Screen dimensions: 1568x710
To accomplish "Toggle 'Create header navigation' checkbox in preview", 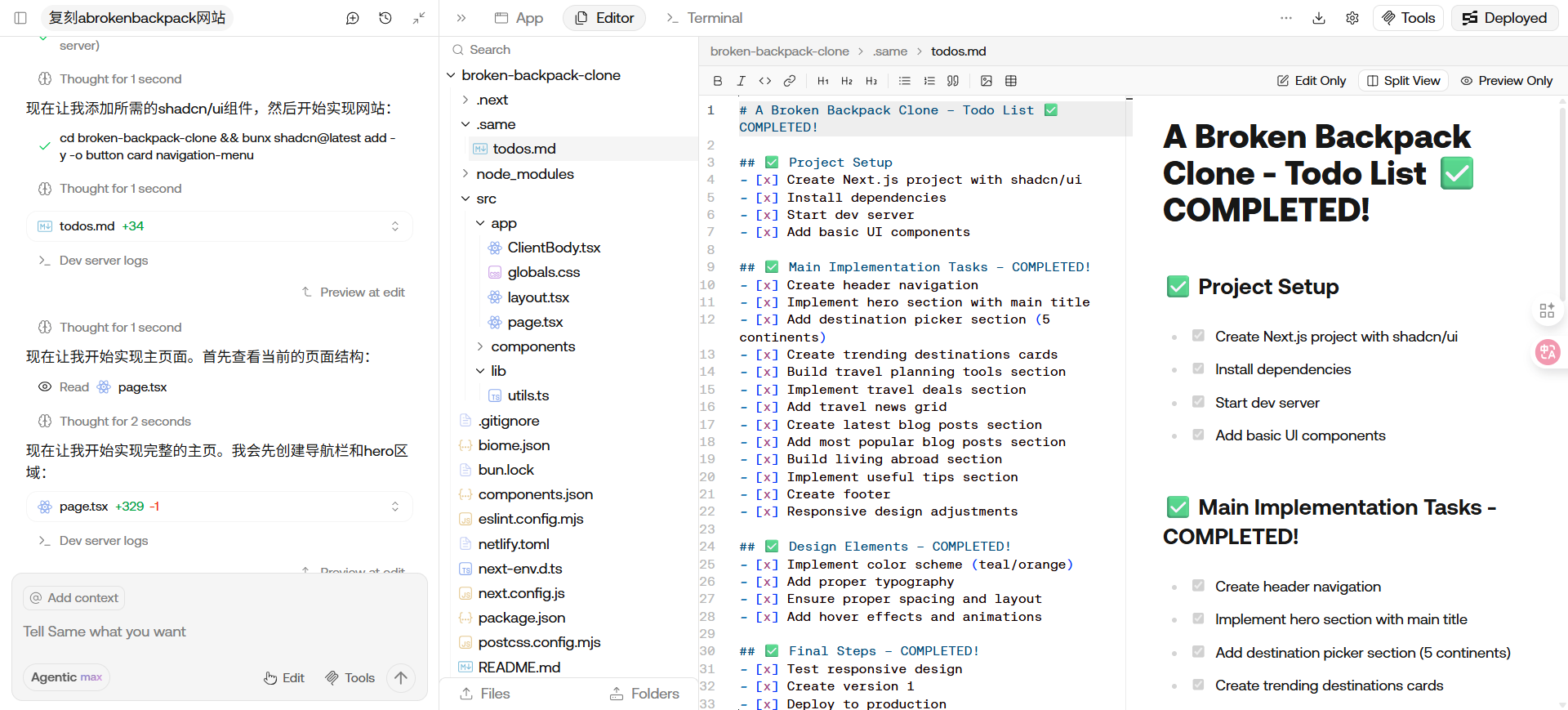I will pos(1198,586).
